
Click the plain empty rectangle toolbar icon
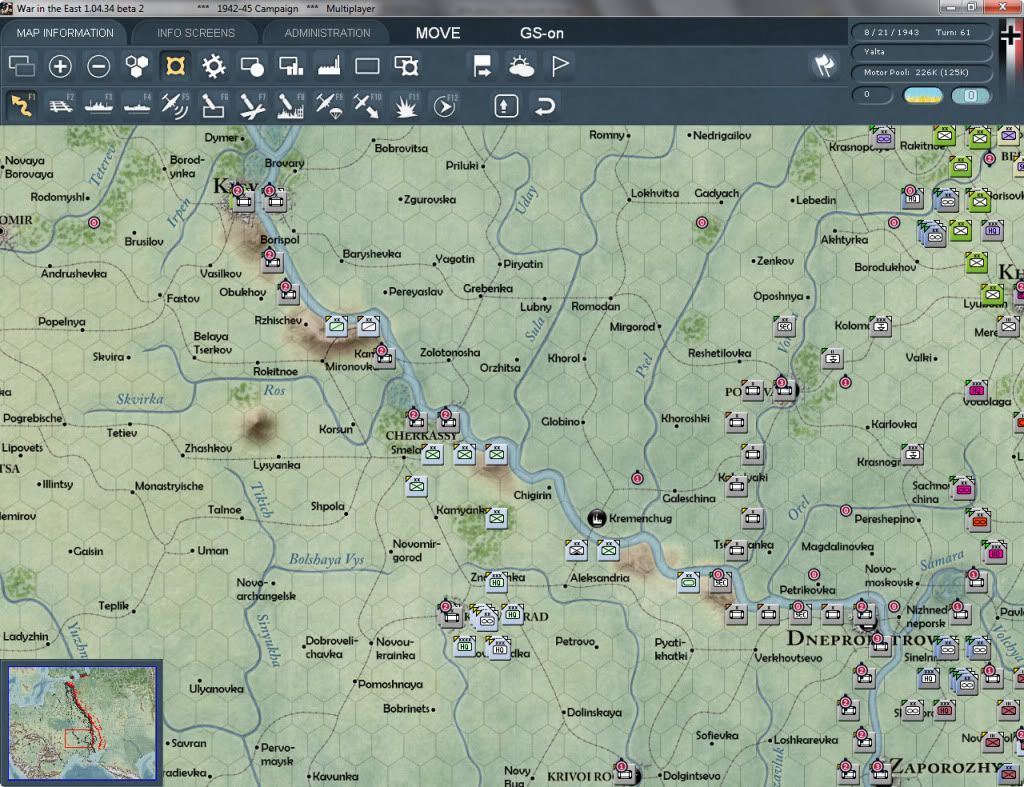click(x=367, y=66)
